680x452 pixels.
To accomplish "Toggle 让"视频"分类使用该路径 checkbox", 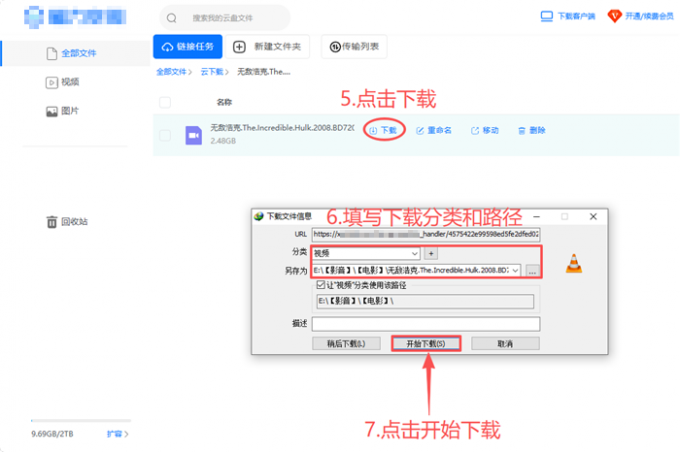I will [321, 285].
